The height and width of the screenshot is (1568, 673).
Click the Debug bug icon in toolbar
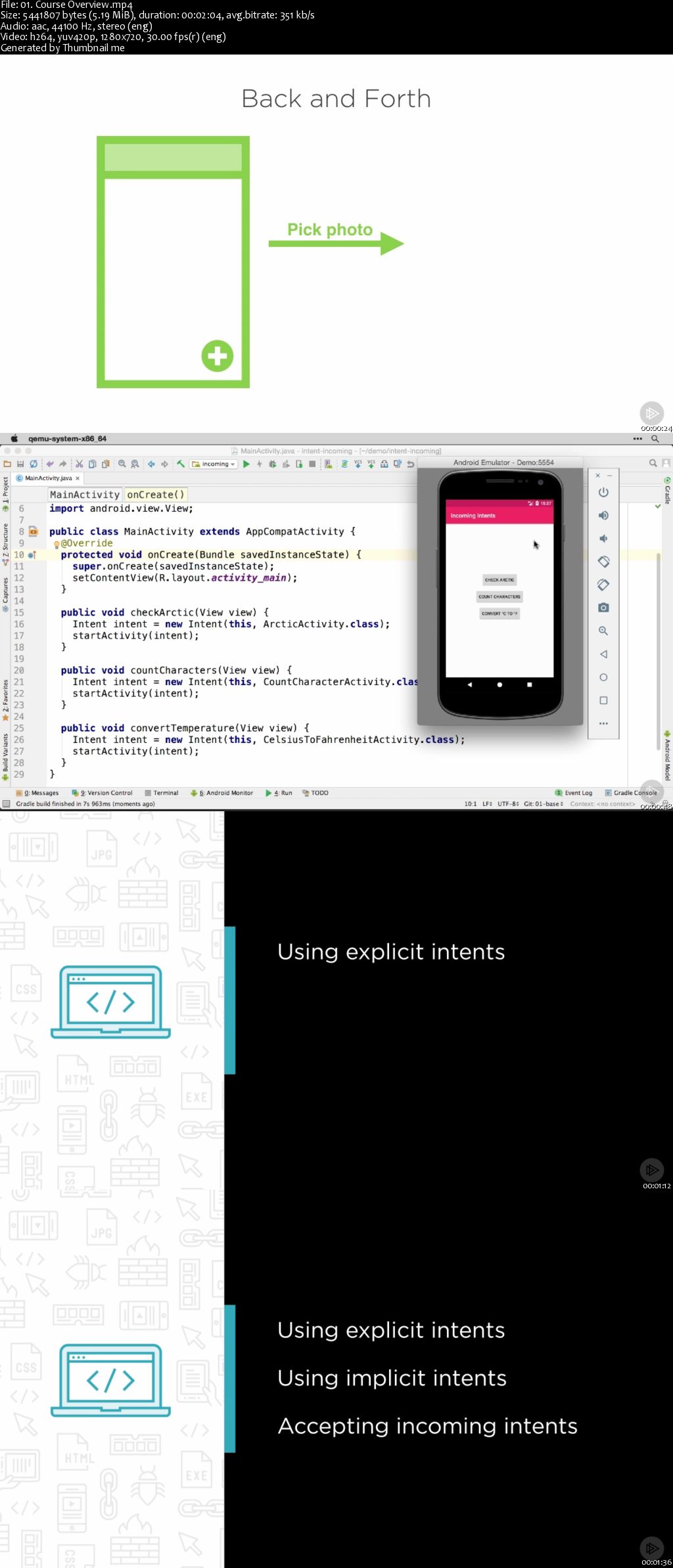[273, 464]
